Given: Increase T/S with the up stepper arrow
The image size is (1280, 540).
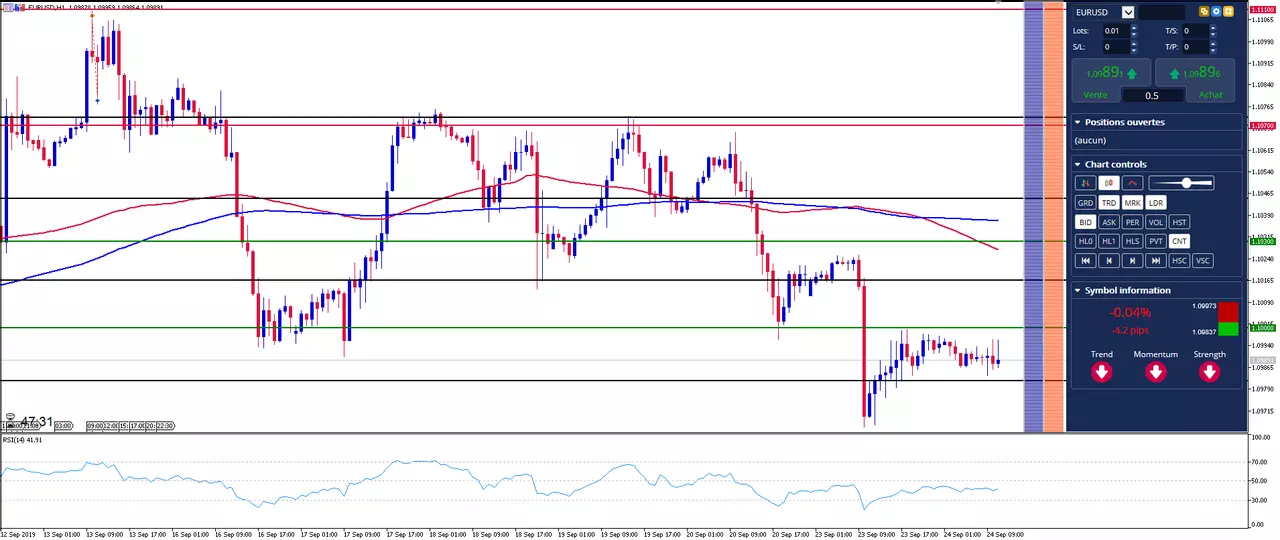Looking at the screenshot, I should click(x=1215, y=28).
